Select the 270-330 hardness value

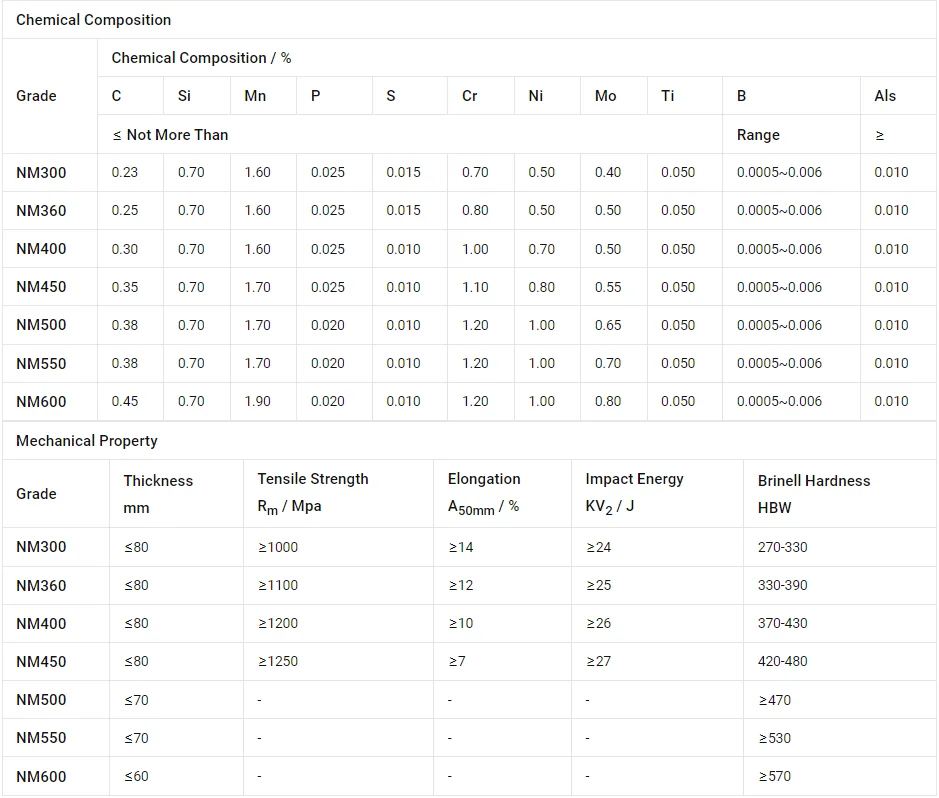pyautogui.click(x=782, y=547)
